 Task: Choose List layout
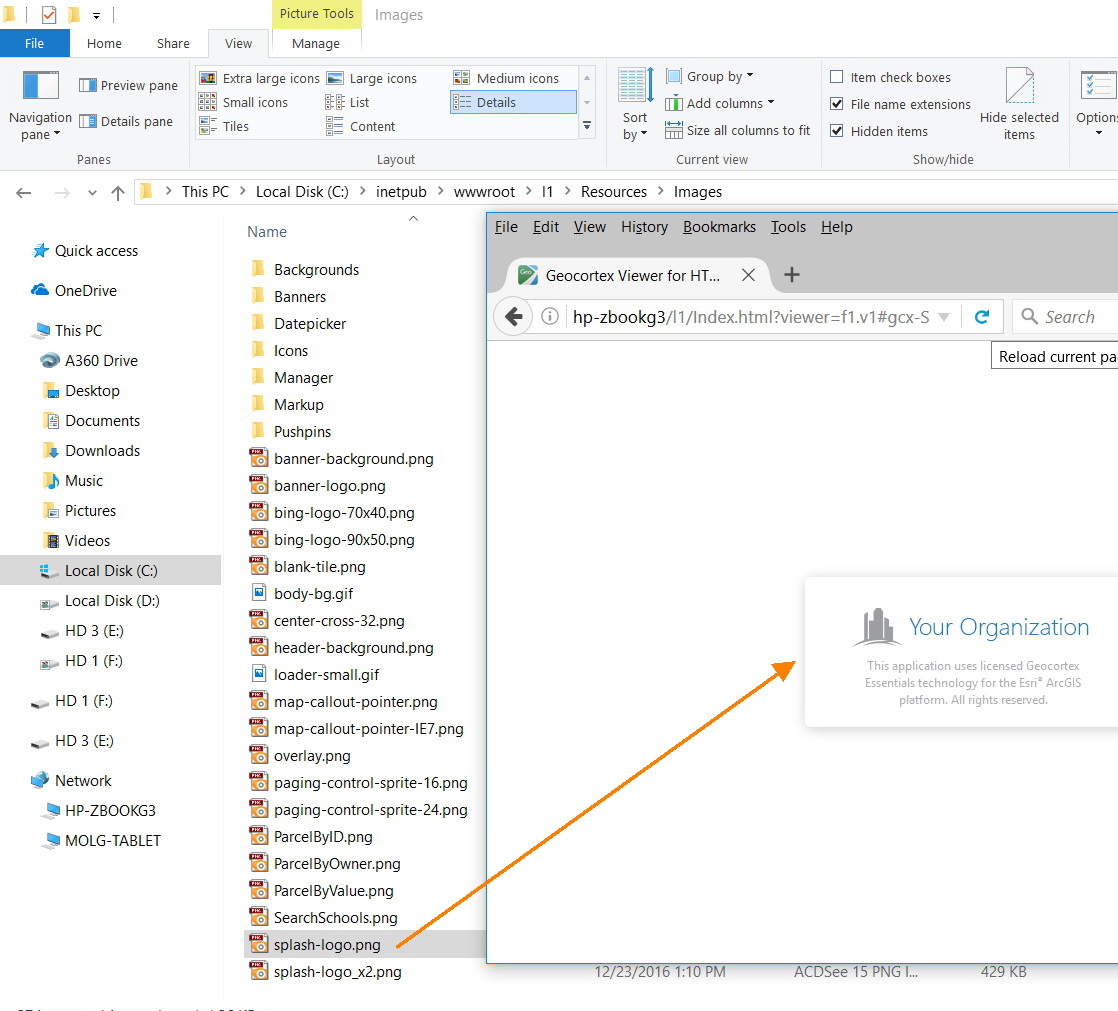(x=348, y=102)
